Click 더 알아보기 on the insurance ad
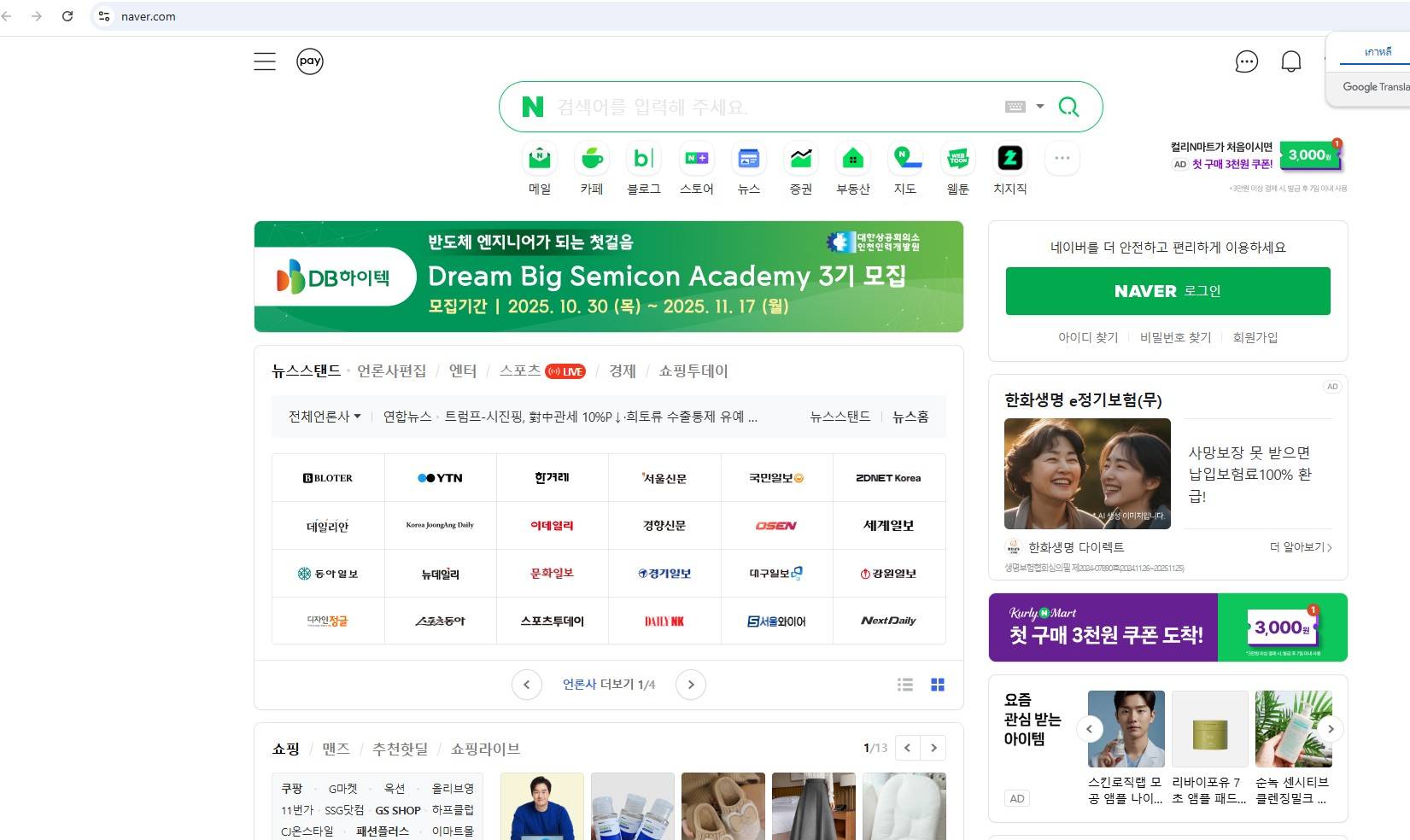 coord(1301,547)
